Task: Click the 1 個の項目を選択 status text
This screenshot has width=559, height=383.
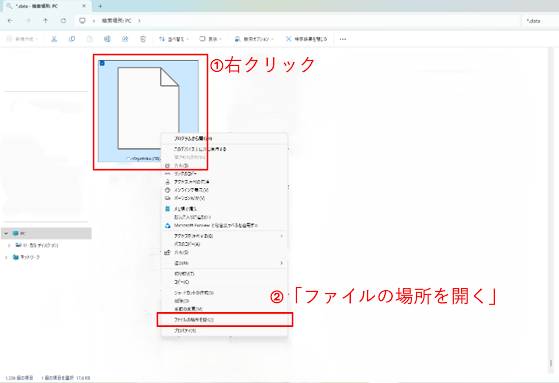Action: pos(57,378)
